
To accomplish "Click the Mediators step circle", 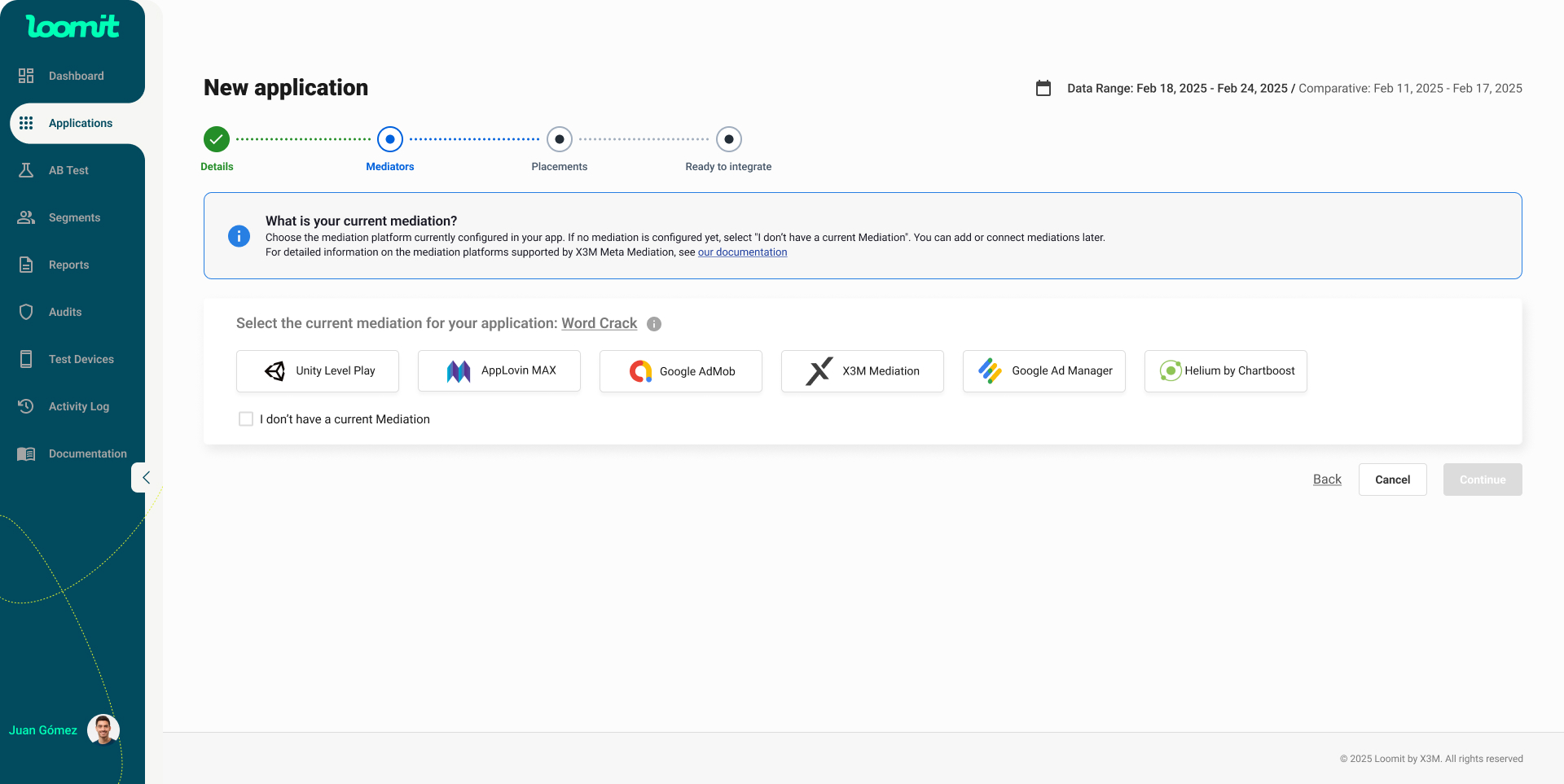I will (390, 139).
